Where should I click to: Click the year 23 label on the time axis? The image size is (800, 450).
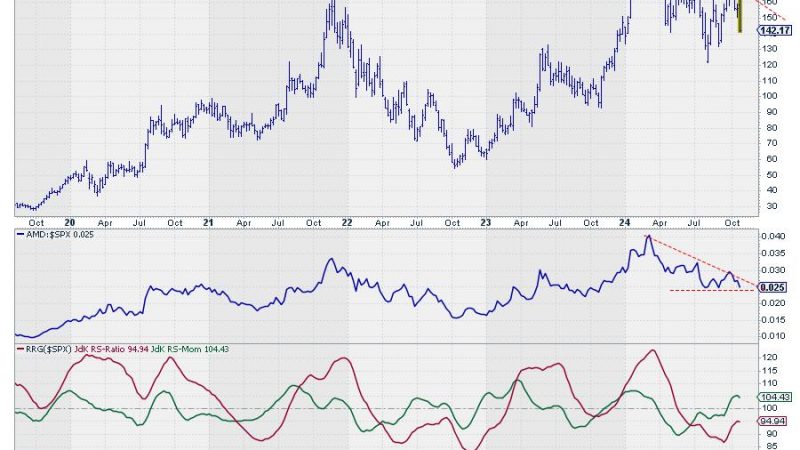pyautogui.click(x=486, y=223)
